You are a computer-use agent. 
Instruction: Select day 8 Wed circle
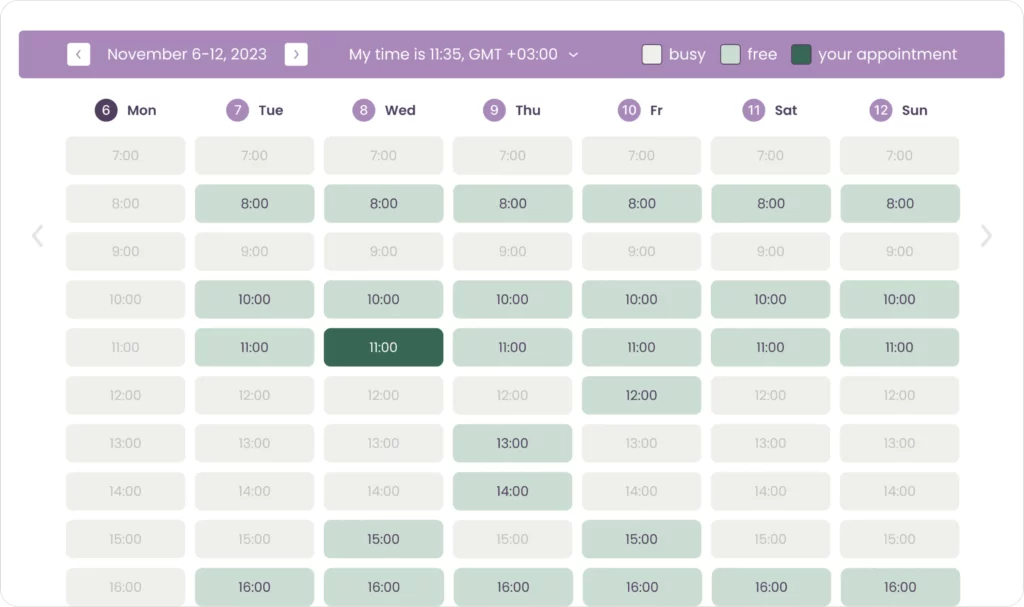coord(364,110)
